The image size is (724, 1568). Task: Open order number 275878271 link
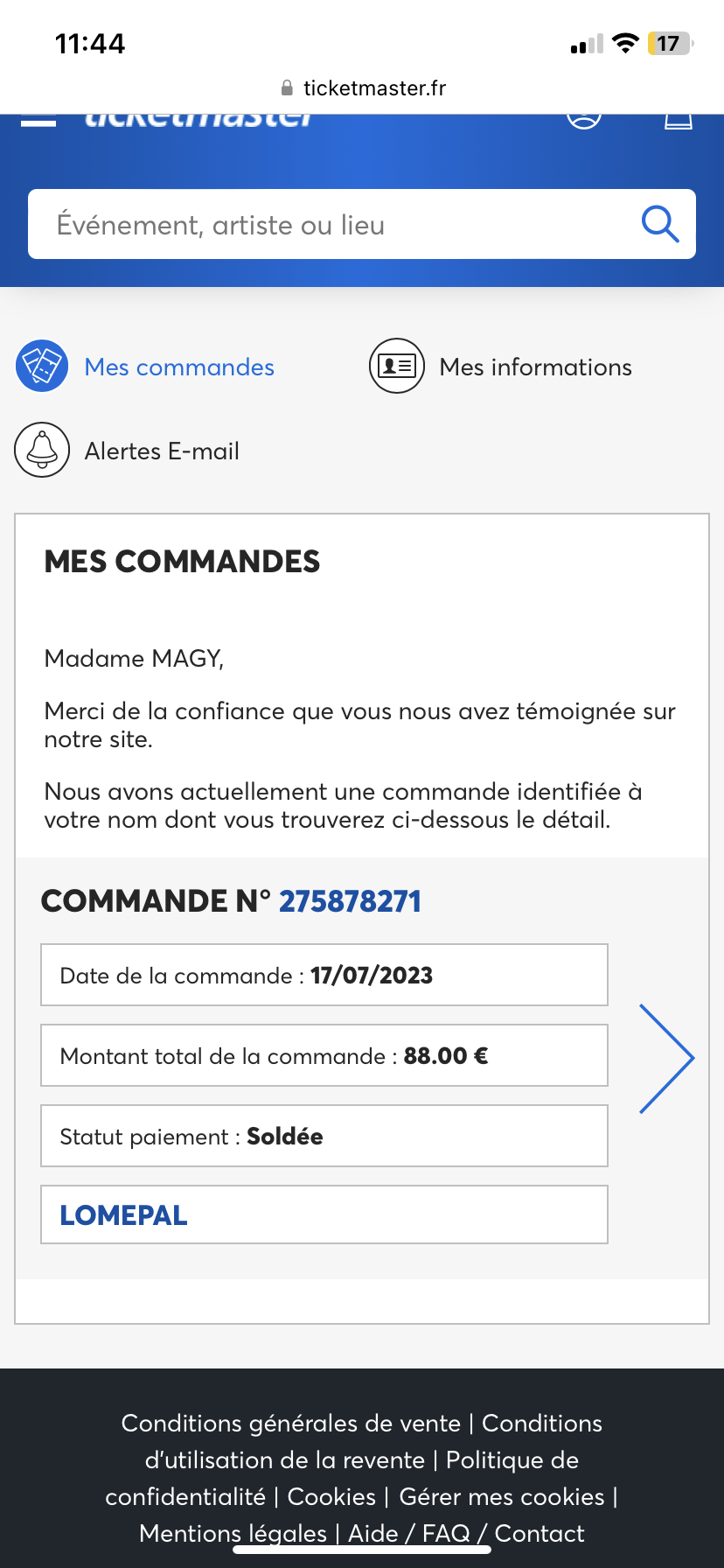(x=350, y=901)
